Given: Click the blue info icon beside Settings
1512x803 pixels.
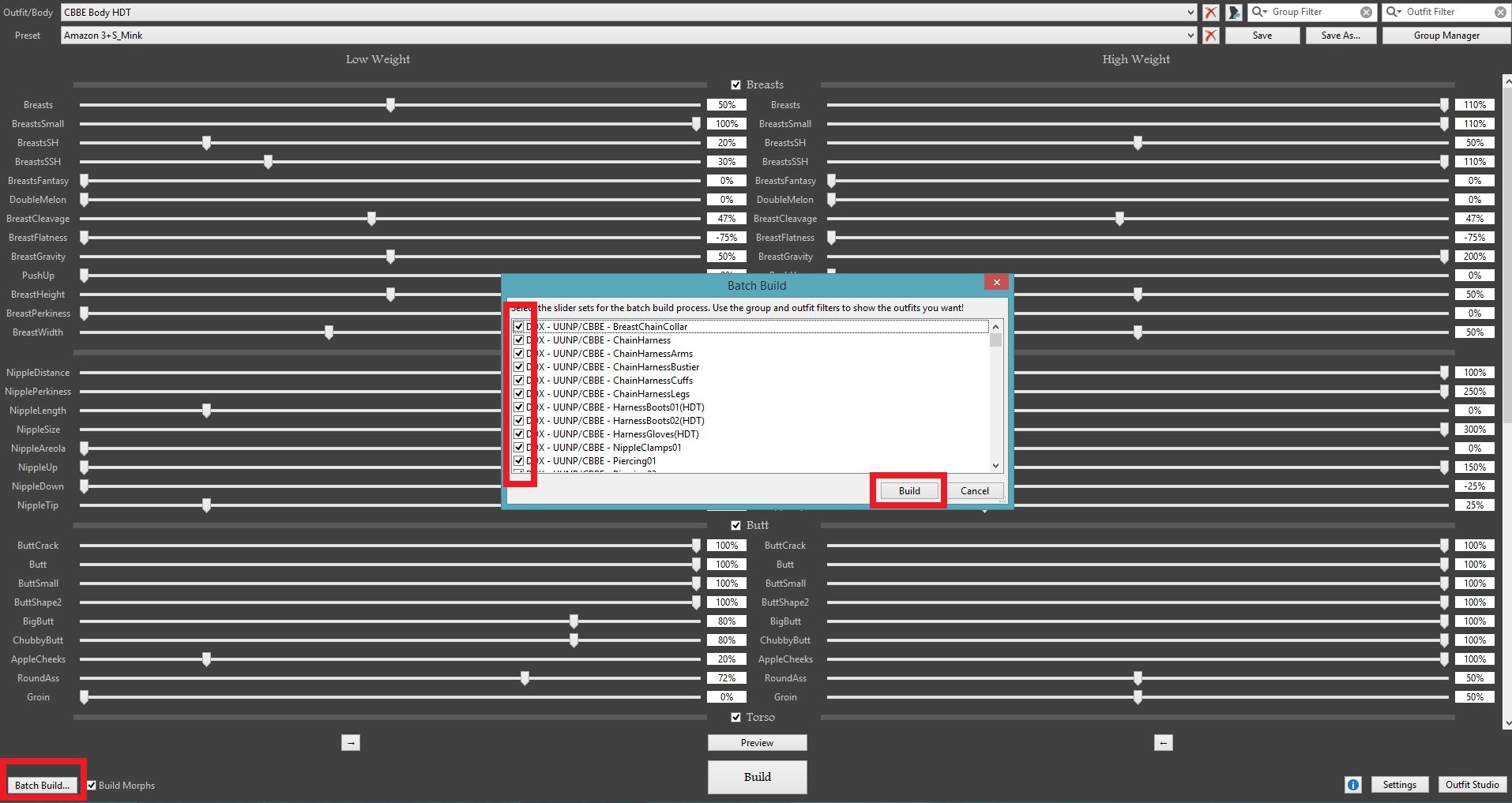Looking at the screenshot, I should 1352,785.
